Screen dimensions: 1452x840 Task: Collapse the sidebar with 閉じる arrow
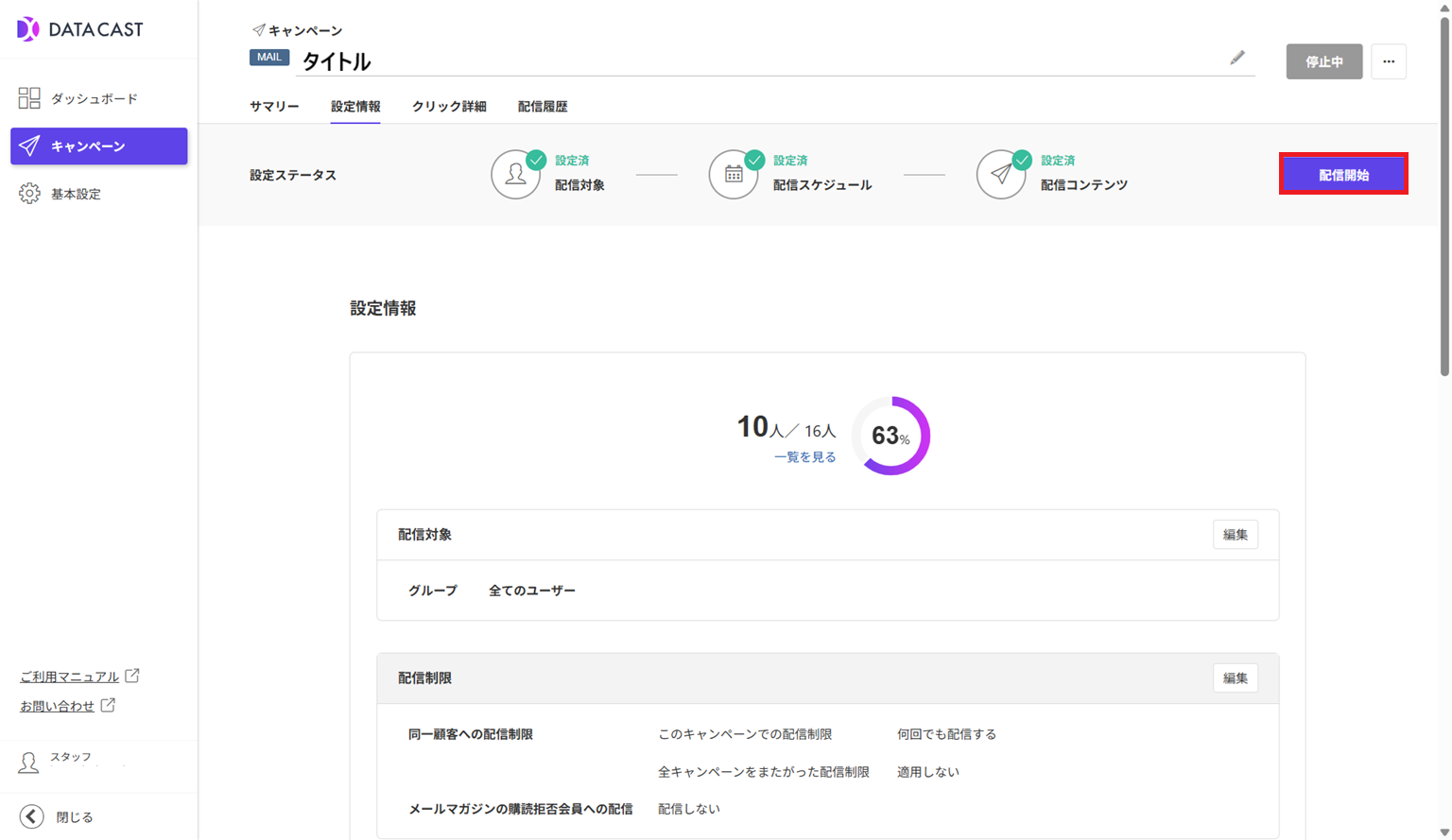31,816
